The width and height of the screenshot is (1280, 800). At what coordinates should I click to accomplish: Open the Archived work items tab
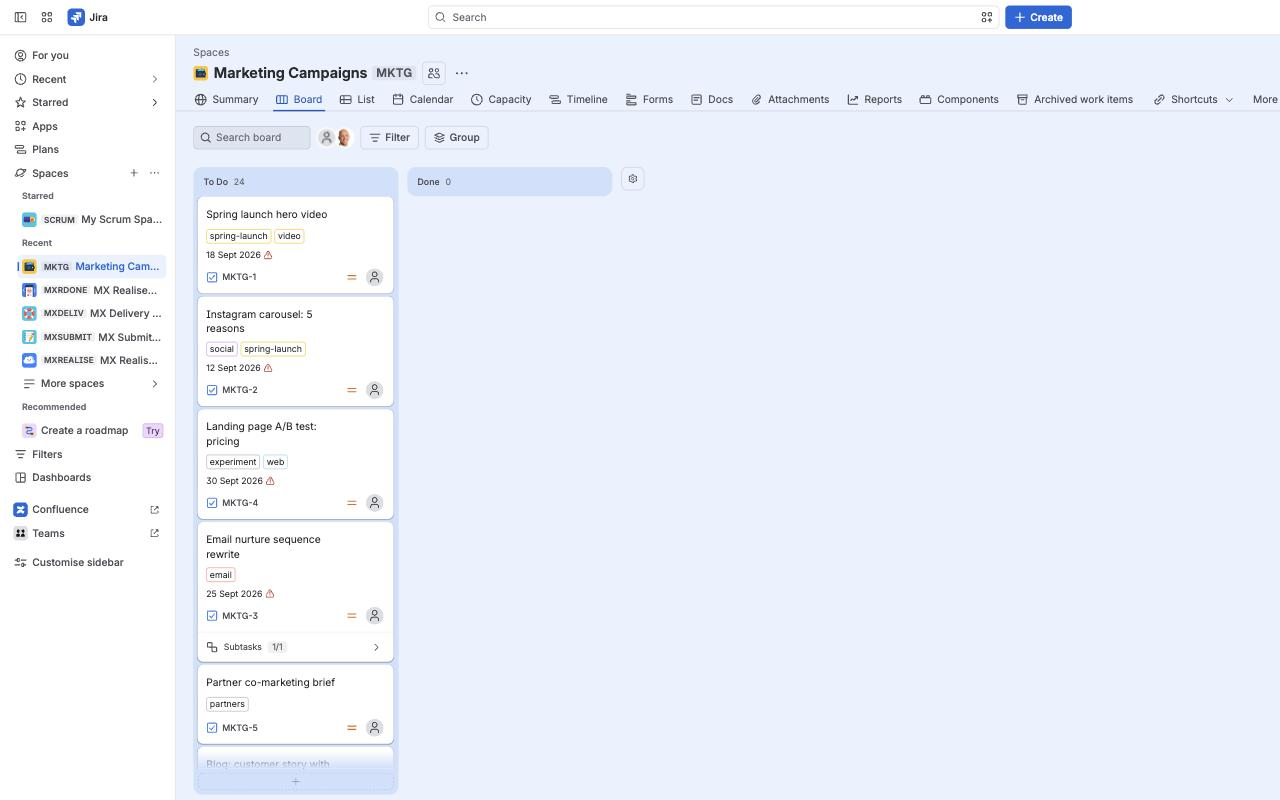[x=1075, y=99]
